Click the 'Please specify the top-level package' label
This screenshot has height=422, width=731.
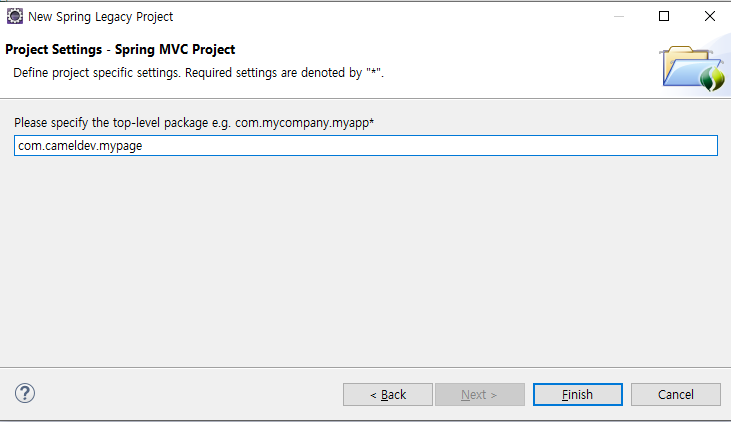[194, 123]
